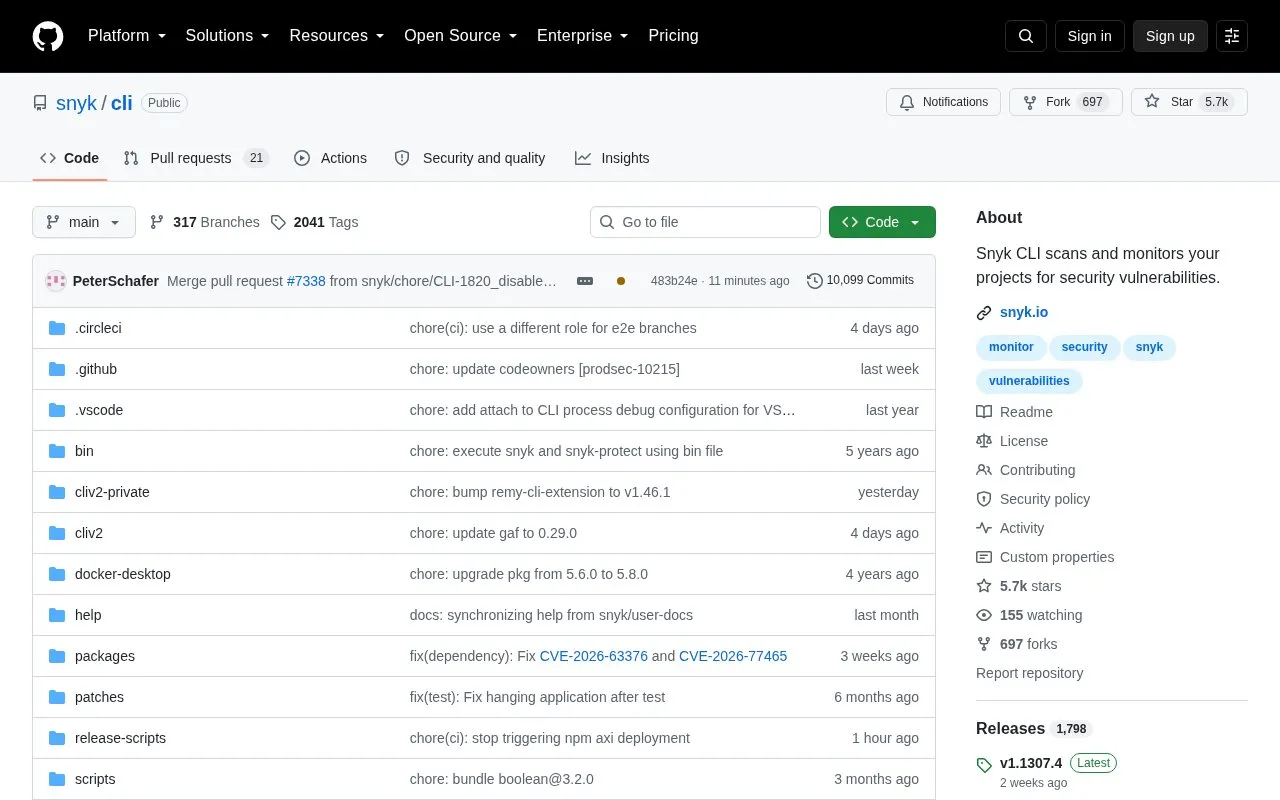Screen dimensions: 1280x800
Task: Switch to the Actions tab
Action: [330, 158]
